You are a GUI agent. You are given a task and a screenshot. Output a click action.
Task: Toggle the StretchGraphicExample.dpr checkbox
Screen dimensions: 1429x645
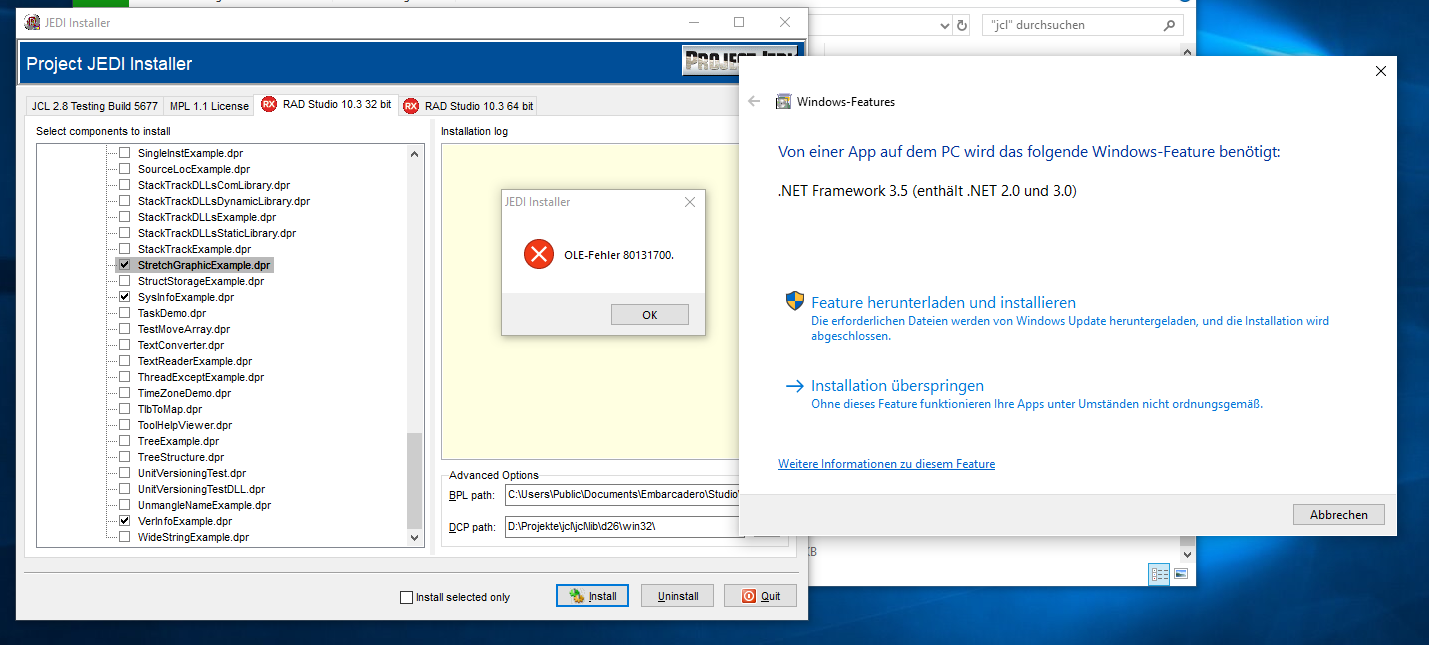125,265
